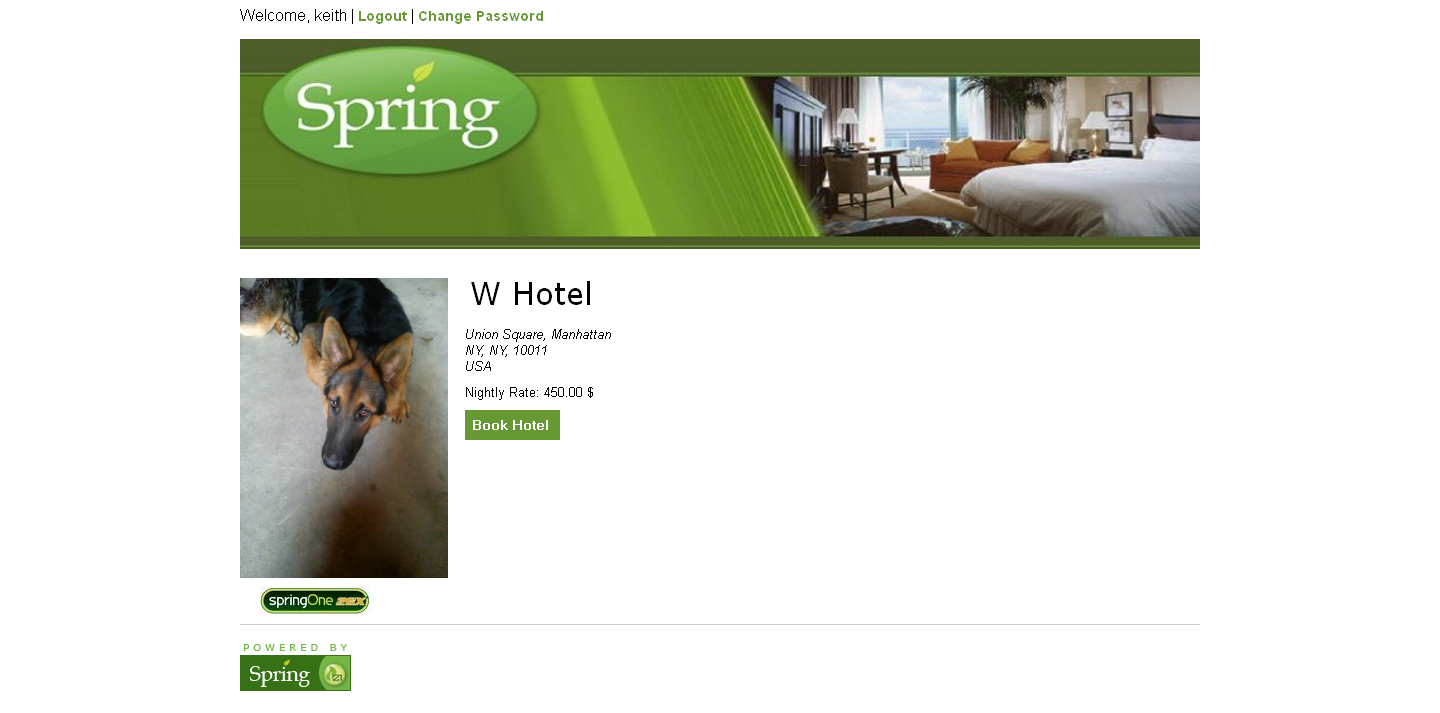Click the Union Square, Manhattan address line

(x=538, y=335)
